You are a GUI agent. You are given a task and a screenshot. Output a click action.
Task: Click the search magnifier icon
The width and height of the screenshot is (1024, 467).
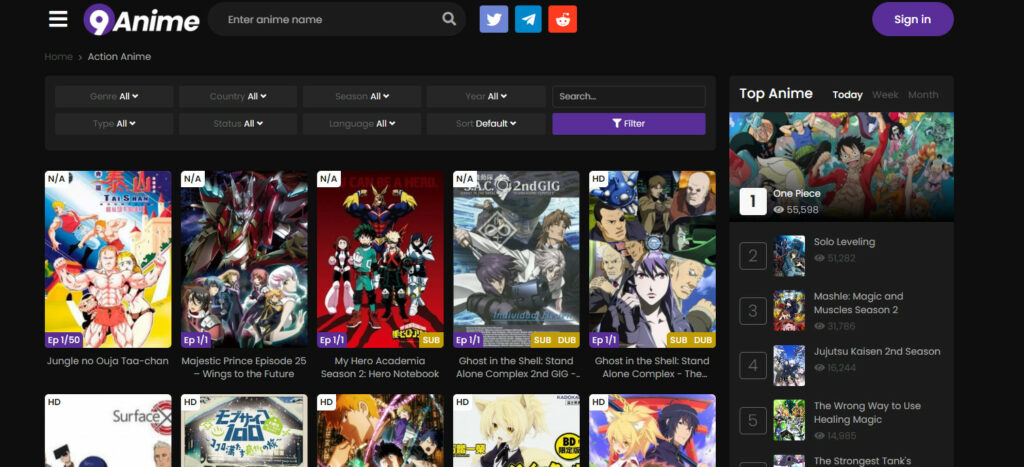tap(449, 19)
